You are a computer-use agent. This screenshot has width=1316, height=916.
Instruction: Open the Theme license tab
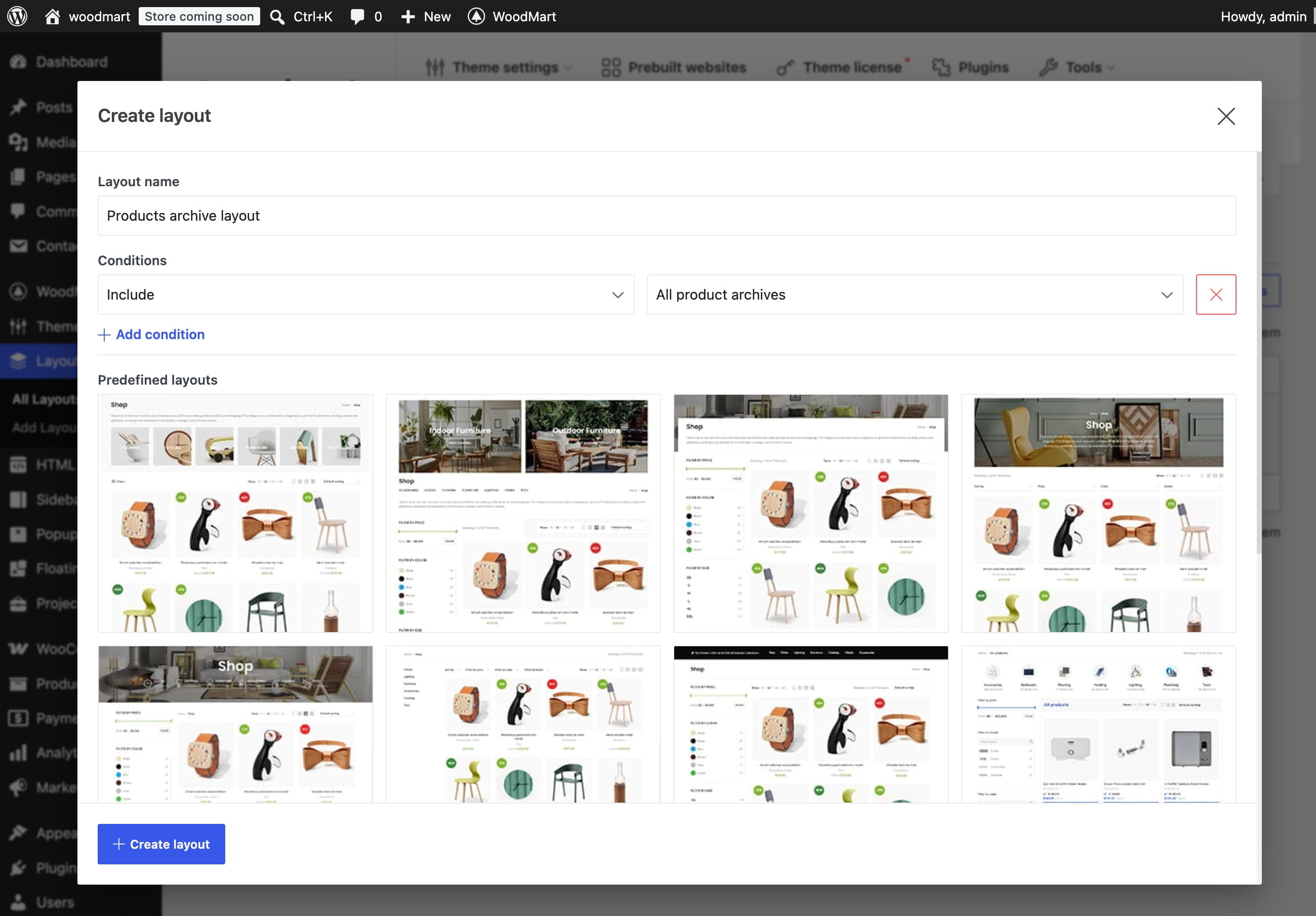click(843, 67)
